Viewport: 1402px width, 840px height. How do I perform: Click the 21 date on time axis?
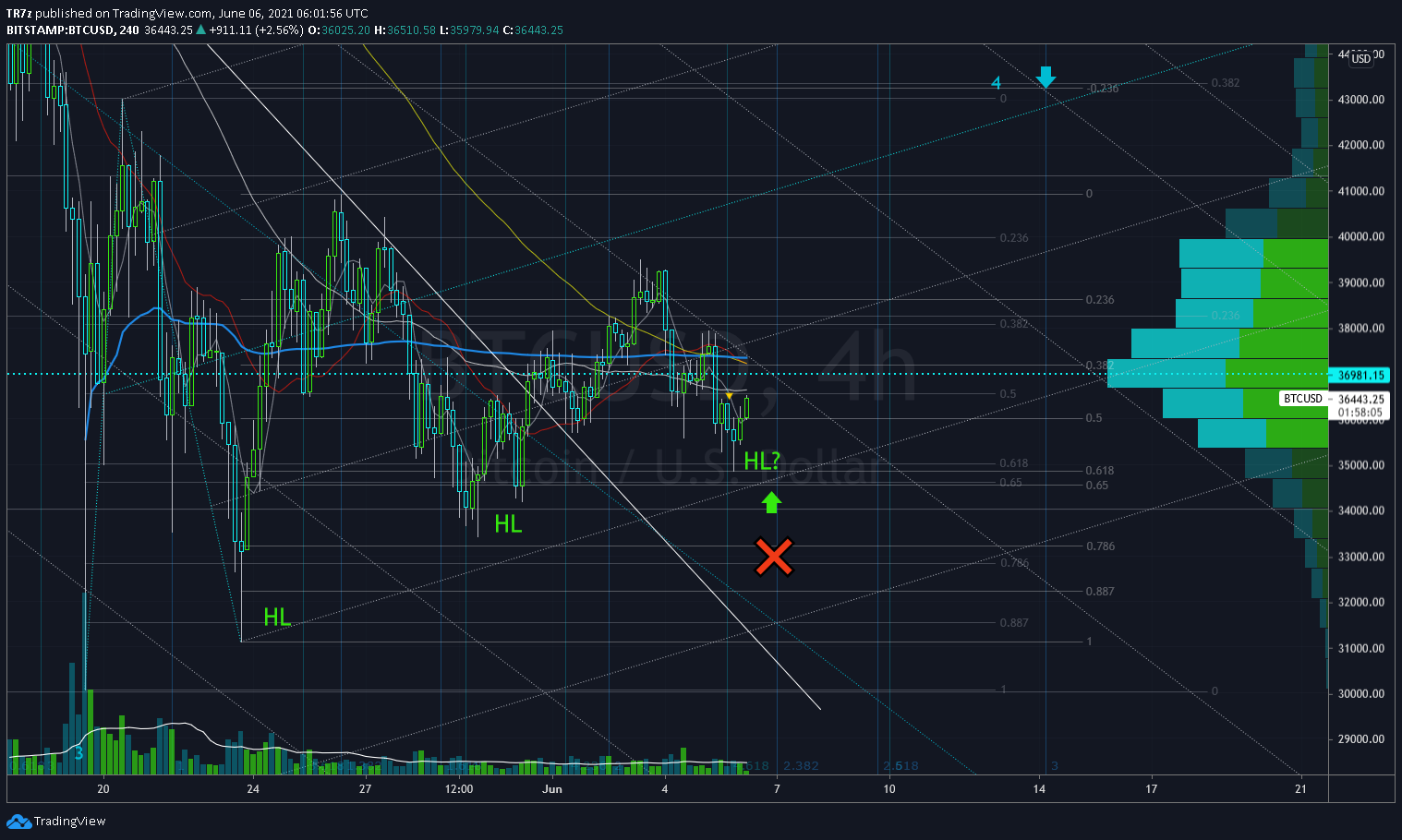coord(1301,788)
